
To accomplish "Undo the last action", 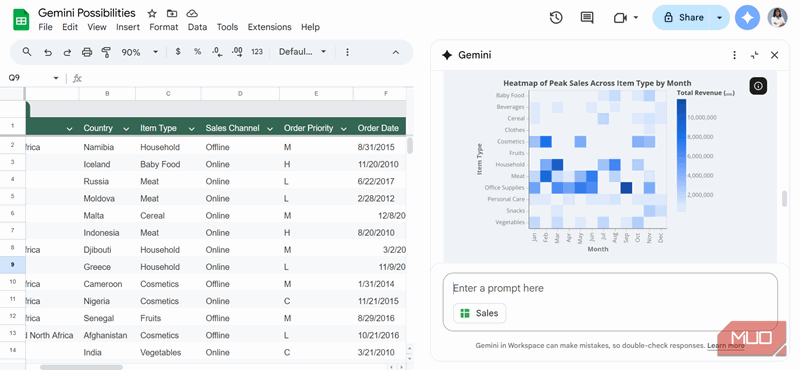I will [x=48, y=52].
